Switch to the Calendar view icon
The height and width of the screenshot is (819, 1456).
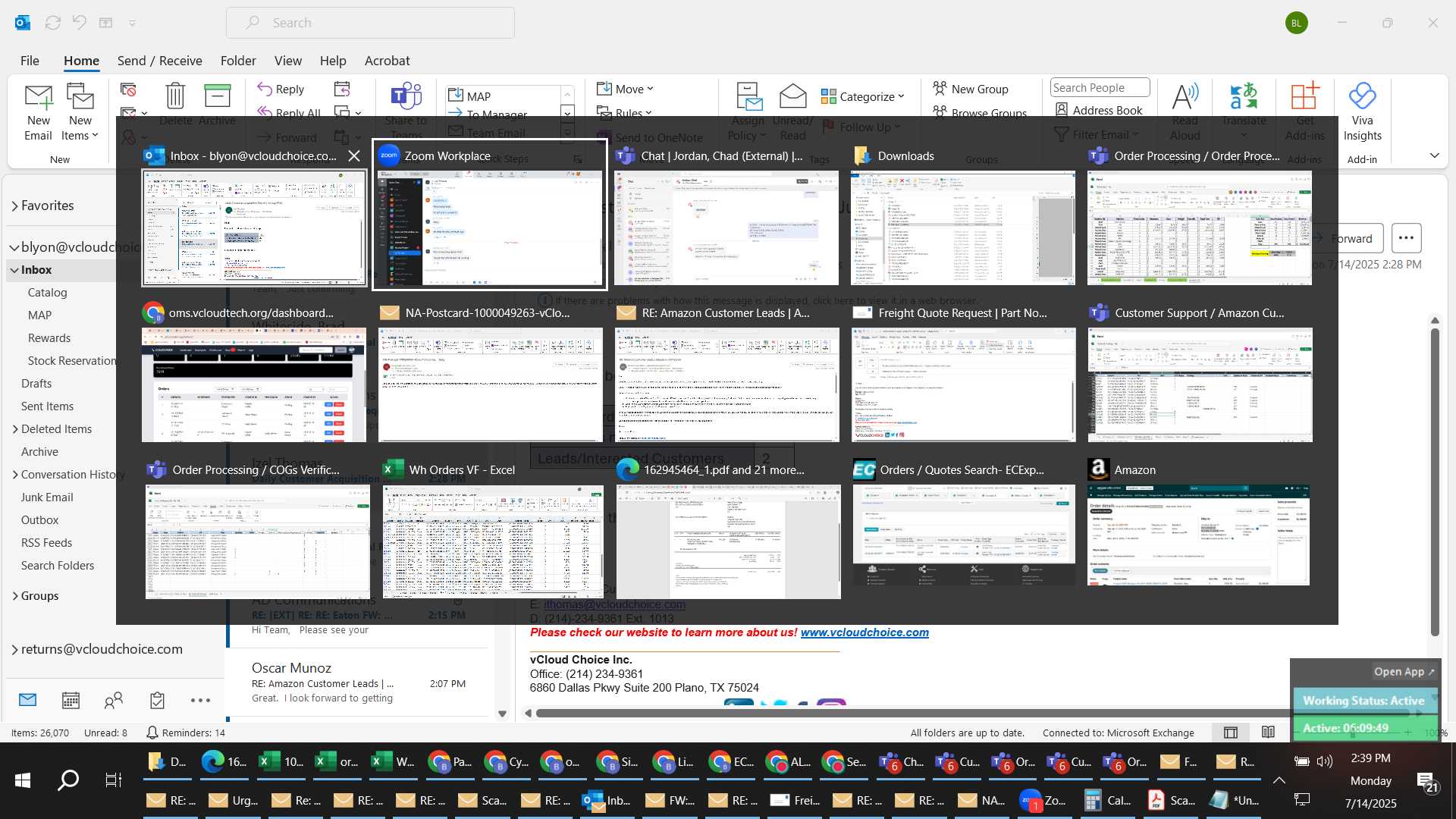pos(71,700)
